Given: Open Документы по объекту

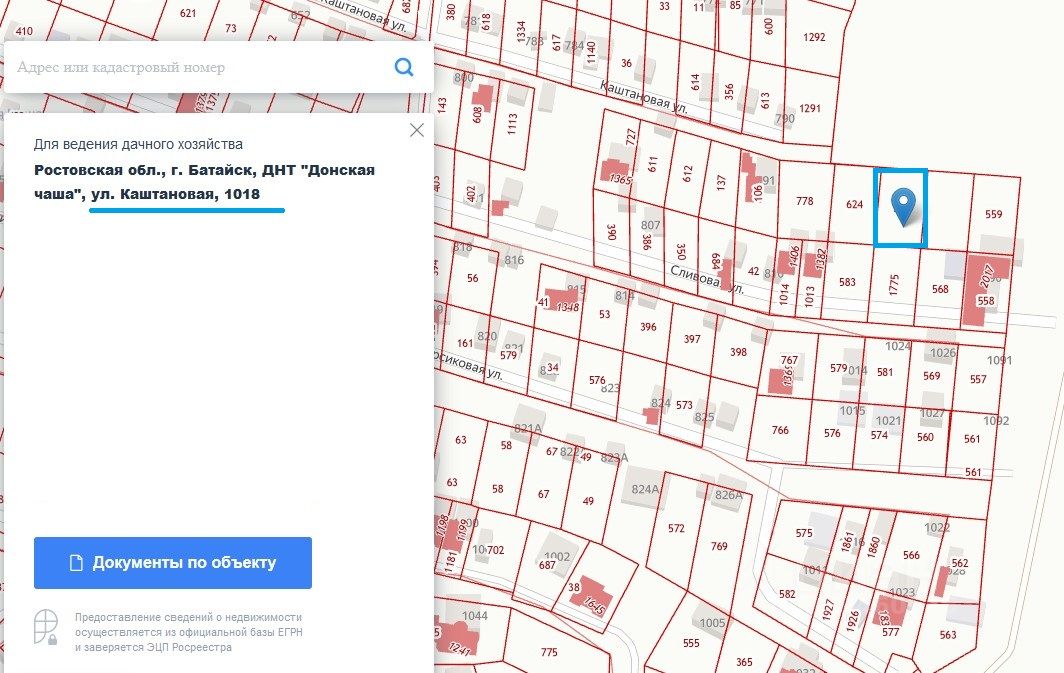Looking at the screenshot, I should click(173, 562).
